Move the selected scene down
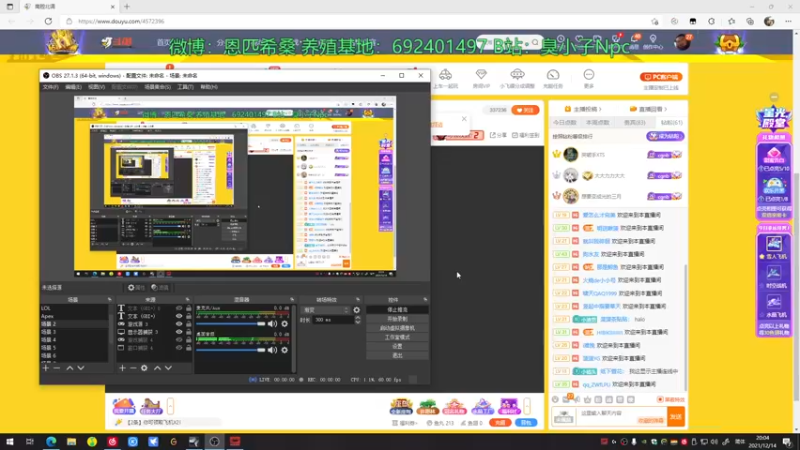 click(x=81, y=368)
